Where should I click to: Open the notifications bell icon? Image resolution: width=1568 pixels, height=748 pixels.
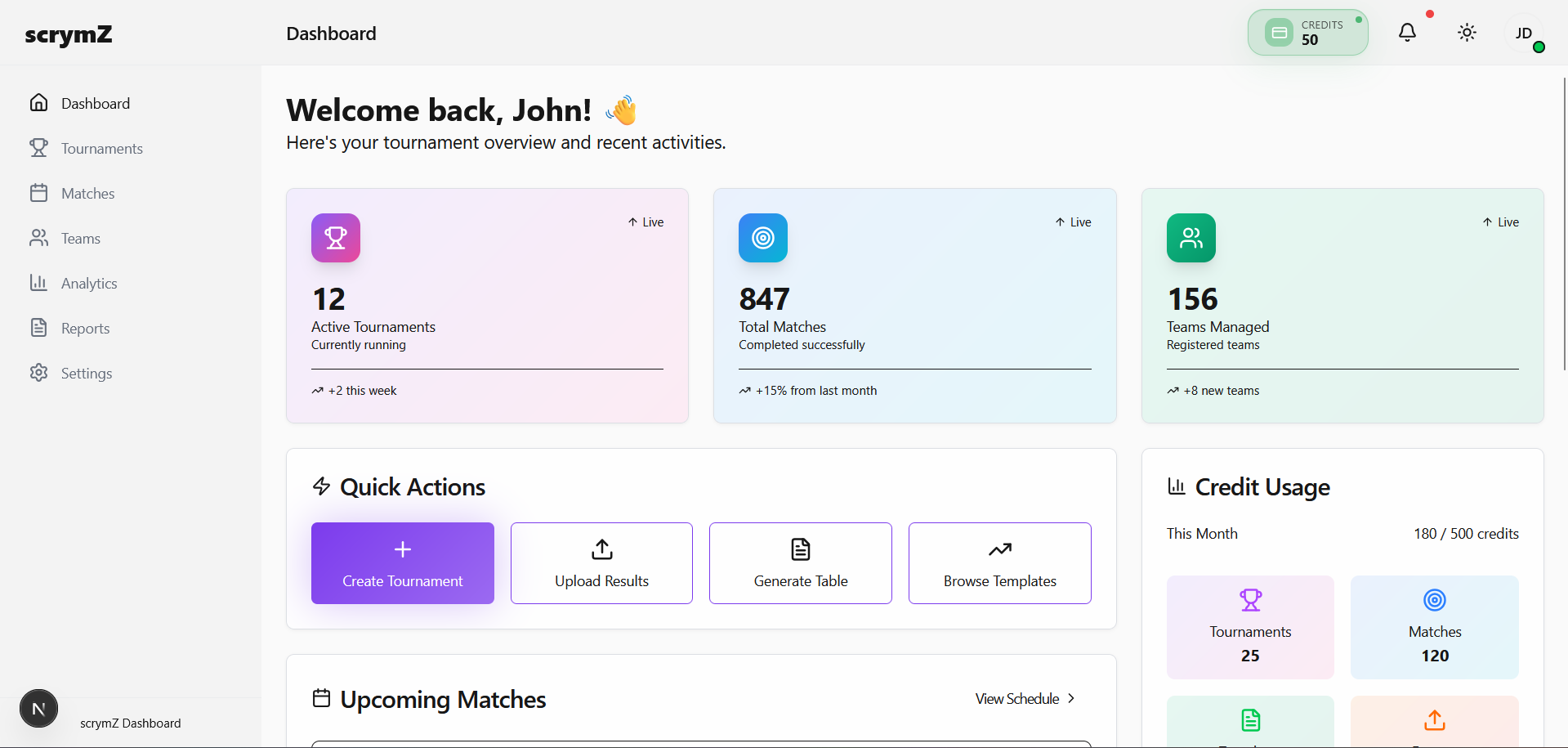(1407, 32)
